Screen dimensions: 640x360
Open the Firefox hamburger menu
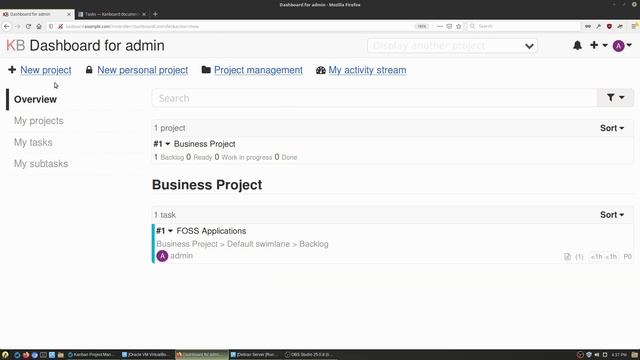pos(635,27)
